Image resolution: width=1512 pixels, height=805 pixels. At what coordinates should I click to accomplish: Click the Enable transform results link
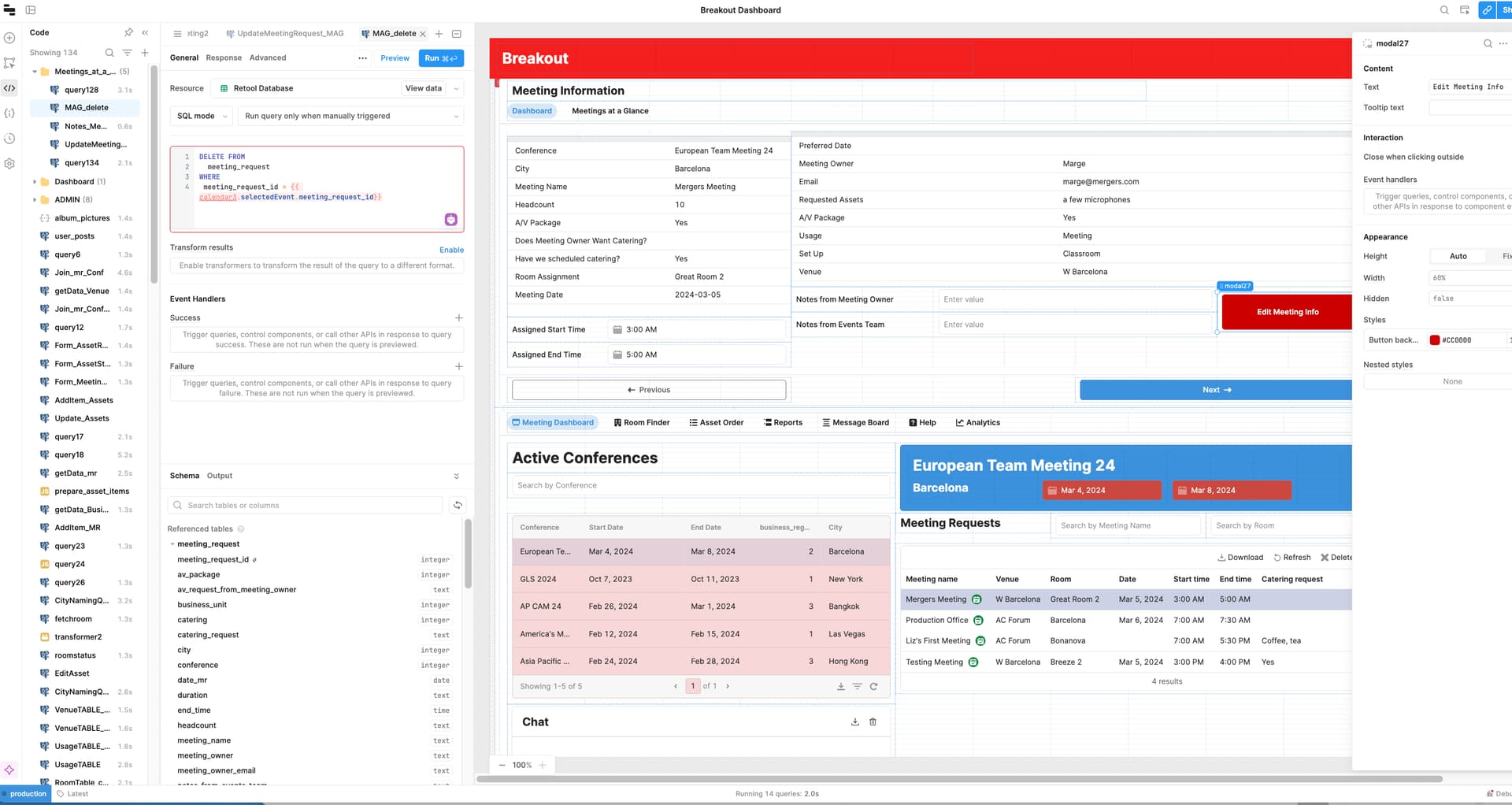click(x=451, y=250)
